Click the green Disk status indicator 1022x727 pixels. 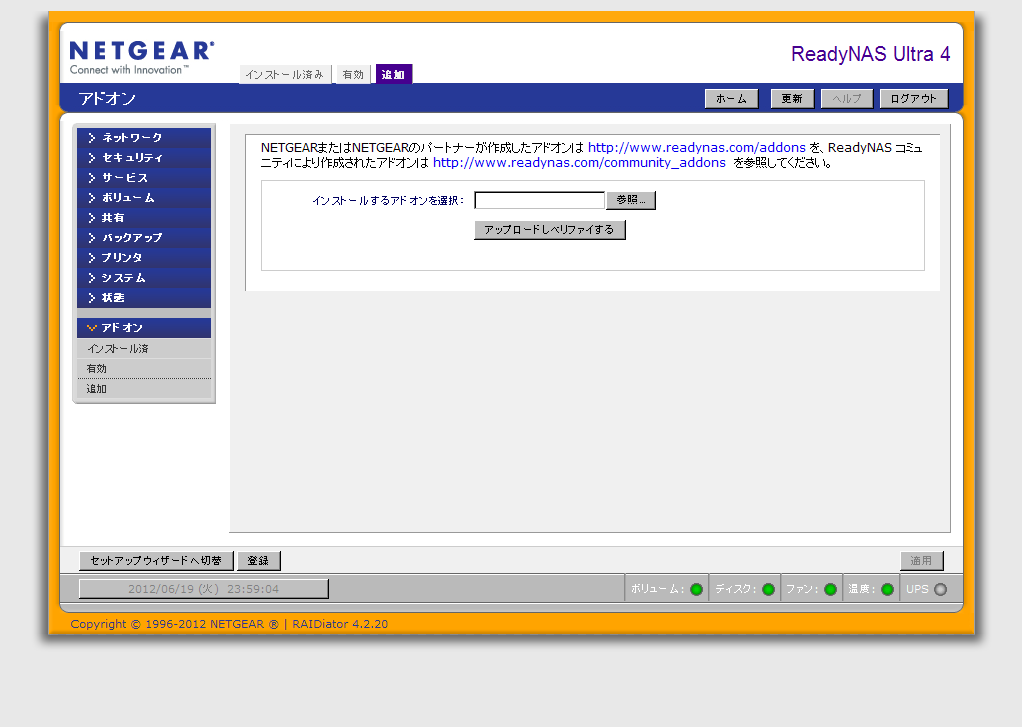[768, 589]
